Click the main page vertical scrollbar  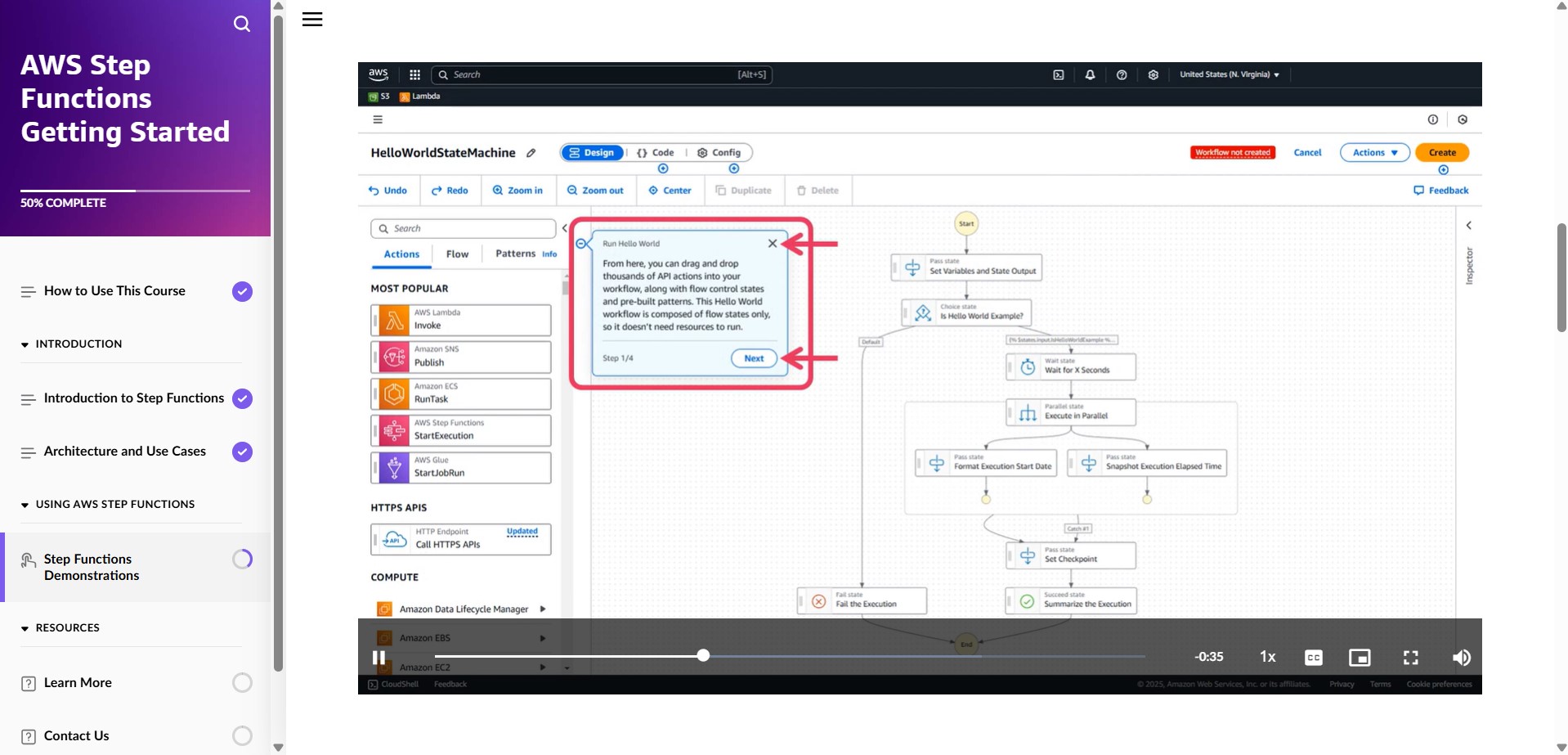click(1561, 278)
